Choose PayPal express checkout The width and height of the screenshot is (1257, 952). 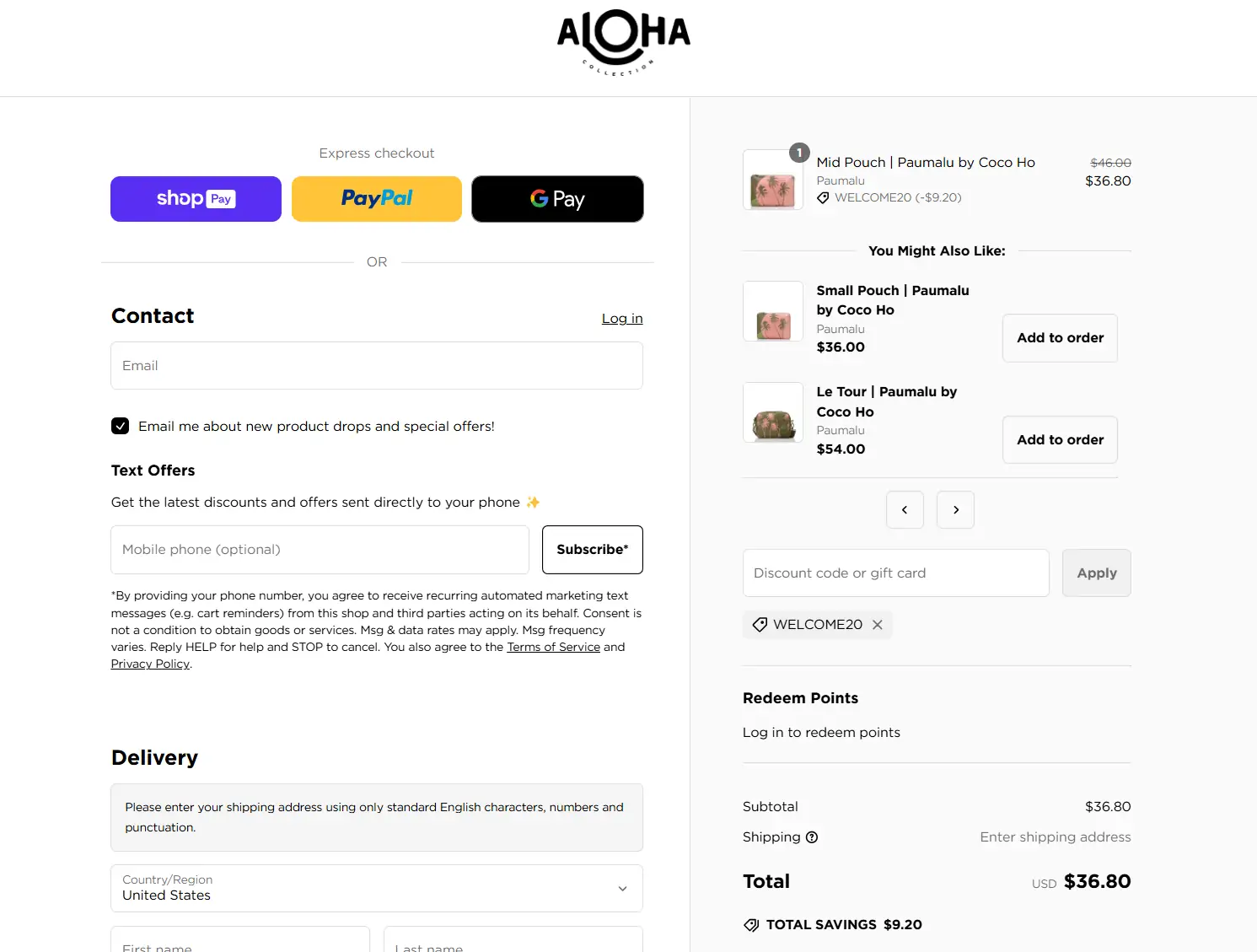377,199
